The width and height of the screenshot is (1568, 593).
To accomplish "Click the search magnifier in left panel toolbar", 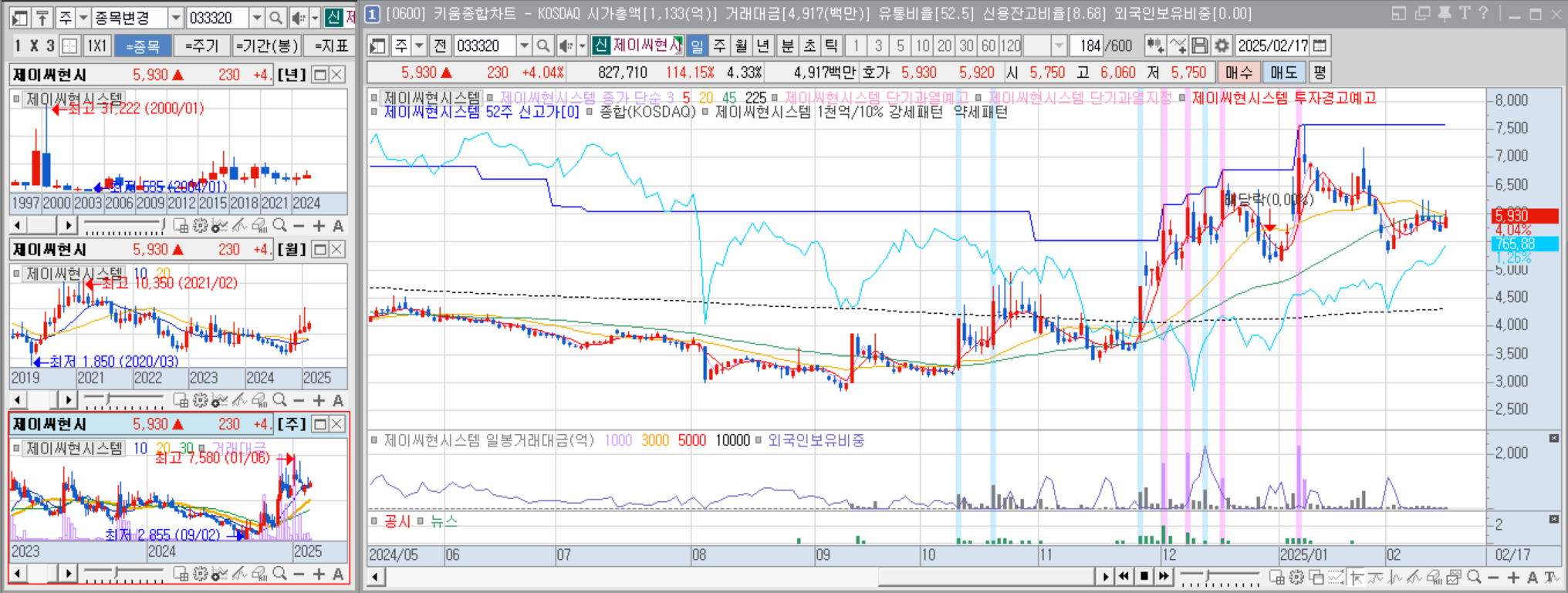I will click(275, 17).
